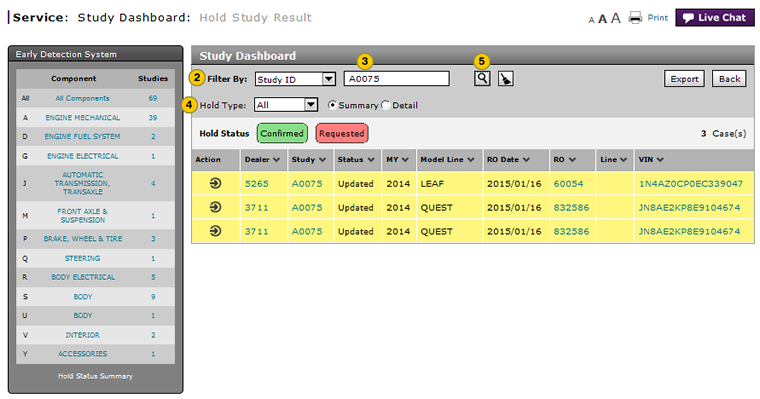The height and width of the screenshot is (399, 760).
Task: Open the Hold Type dropdown
Action: [x=286, y=105]
